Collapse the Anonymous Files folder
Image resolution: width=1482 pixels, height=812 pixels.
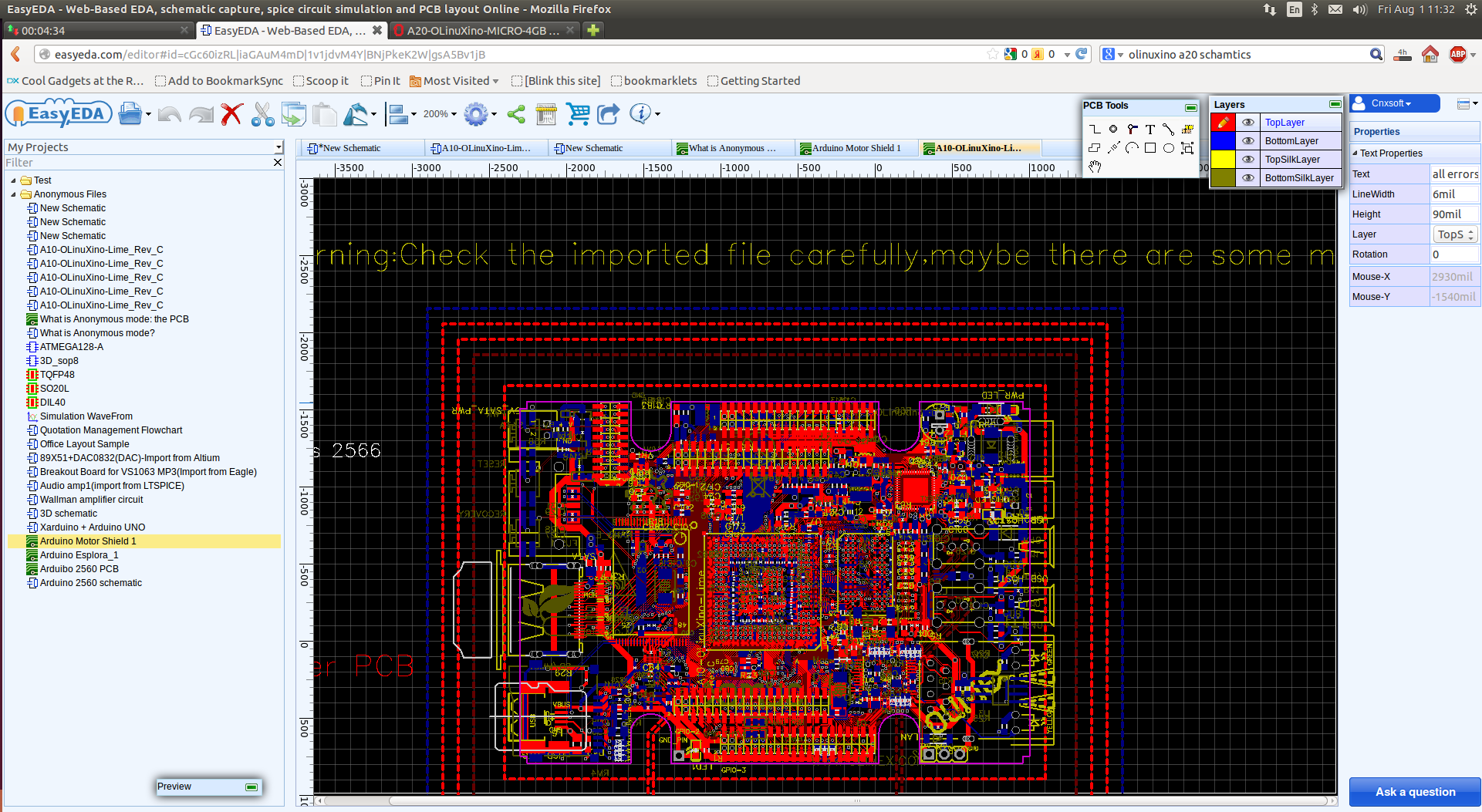pyautogui.click(x=13, y=194)
